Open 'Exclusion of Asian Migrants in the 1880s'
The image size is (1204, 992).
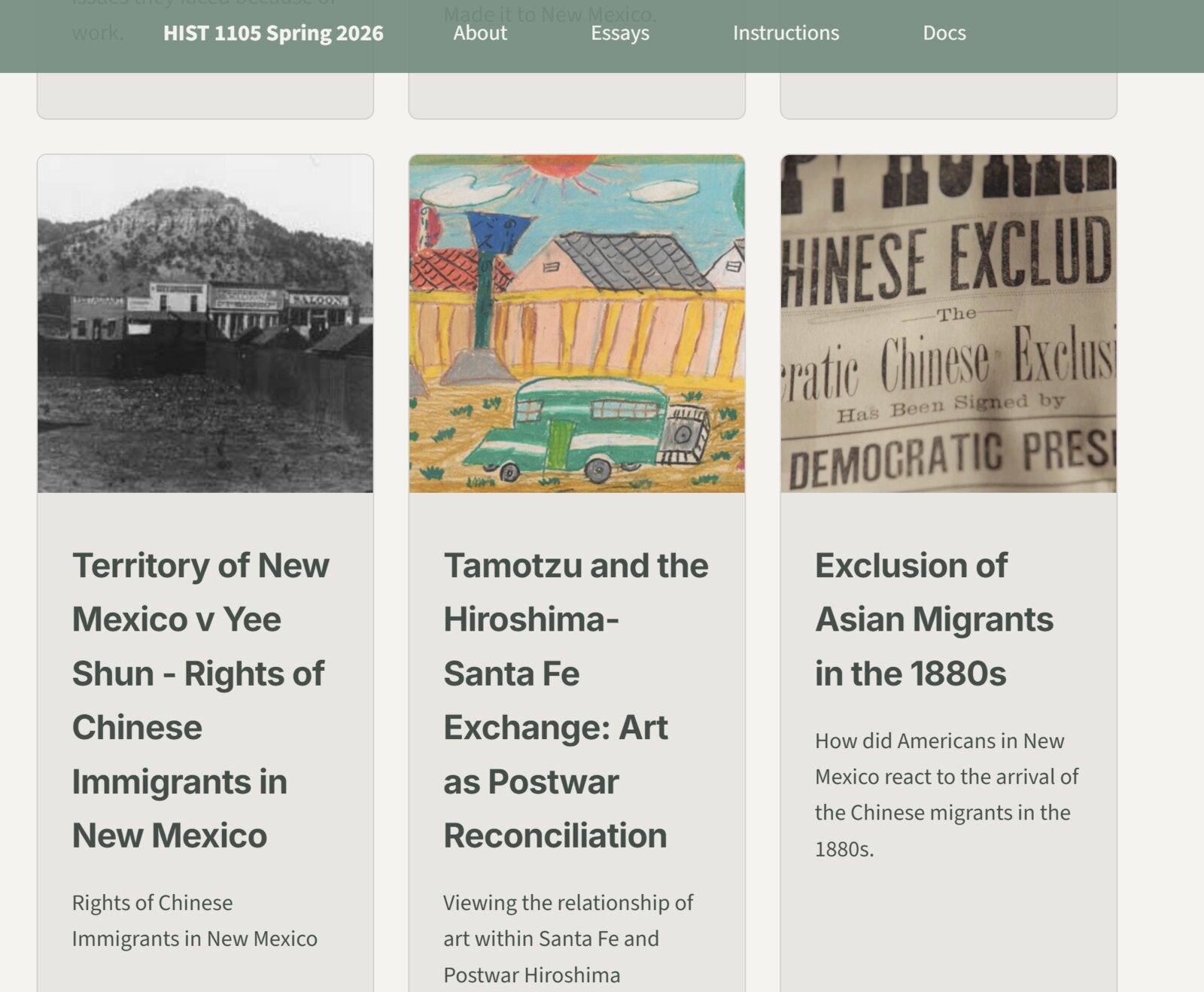pos(934,619)
